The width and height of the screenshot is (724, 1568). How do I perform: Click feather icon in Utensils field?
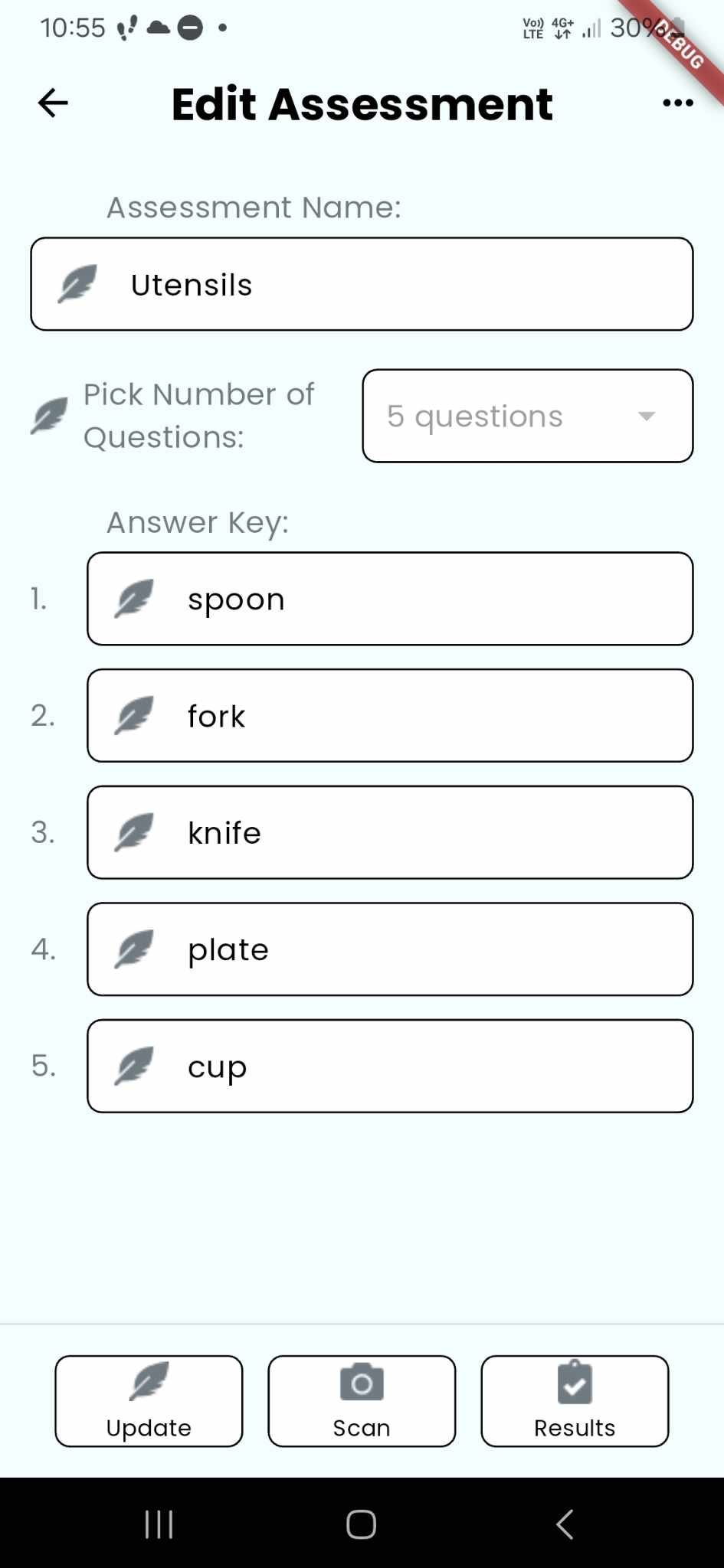pyautogui.click(x=77, y=284)
